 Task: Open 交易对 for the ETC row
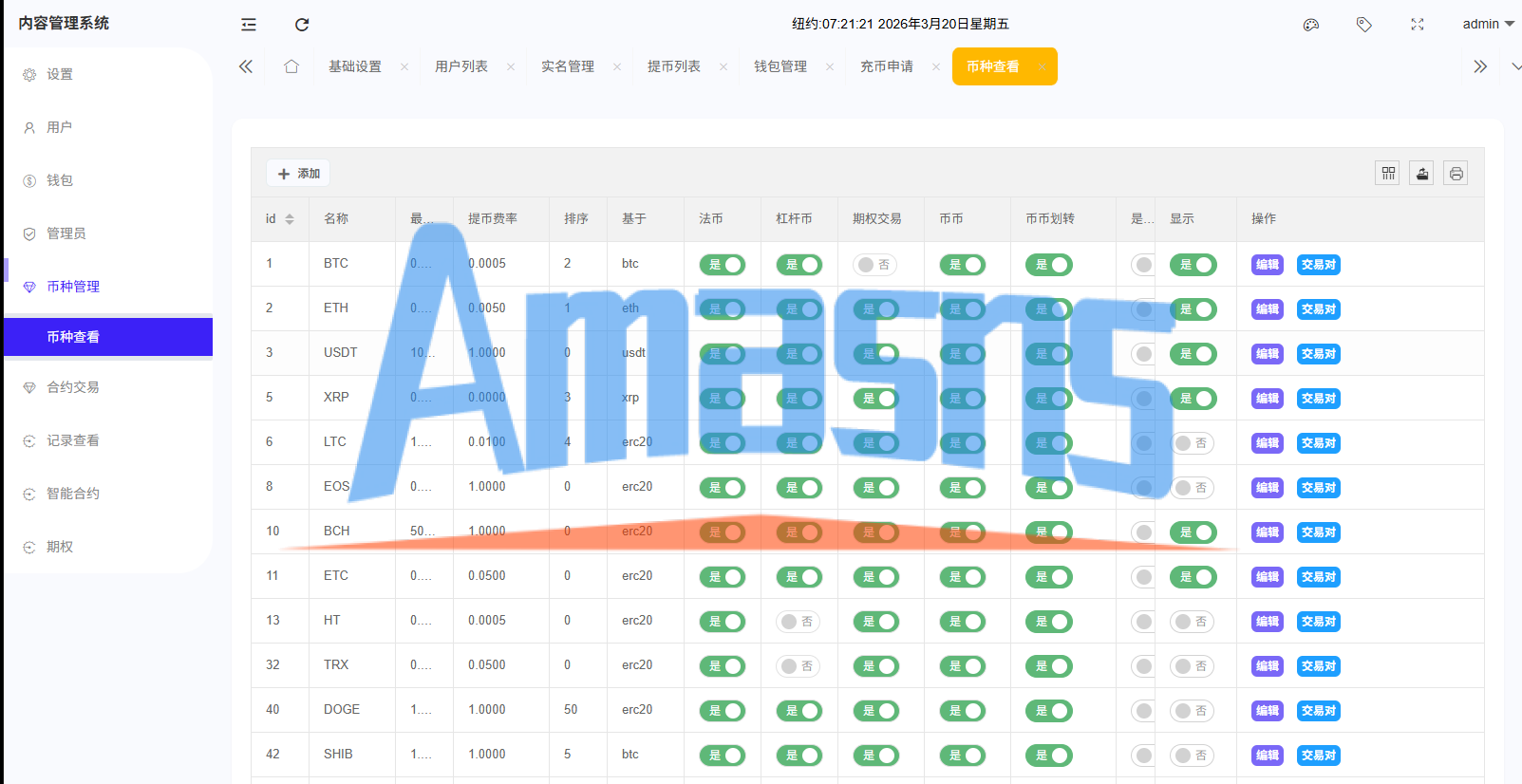(1319, 577)
